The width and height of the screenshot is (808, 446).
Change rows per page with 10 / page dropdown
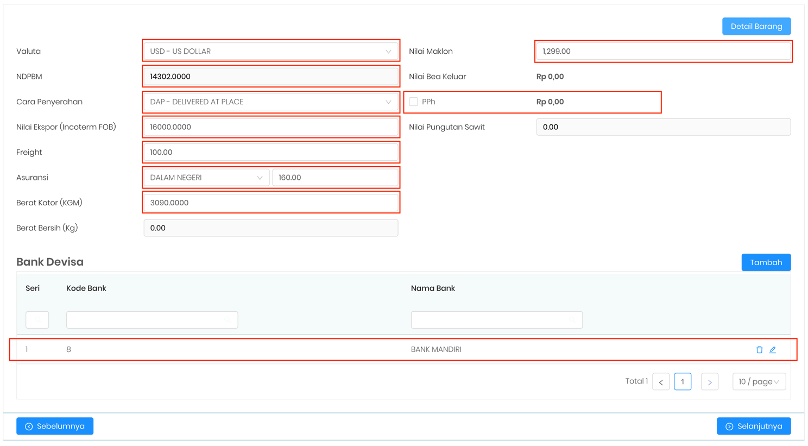(758, 382)
